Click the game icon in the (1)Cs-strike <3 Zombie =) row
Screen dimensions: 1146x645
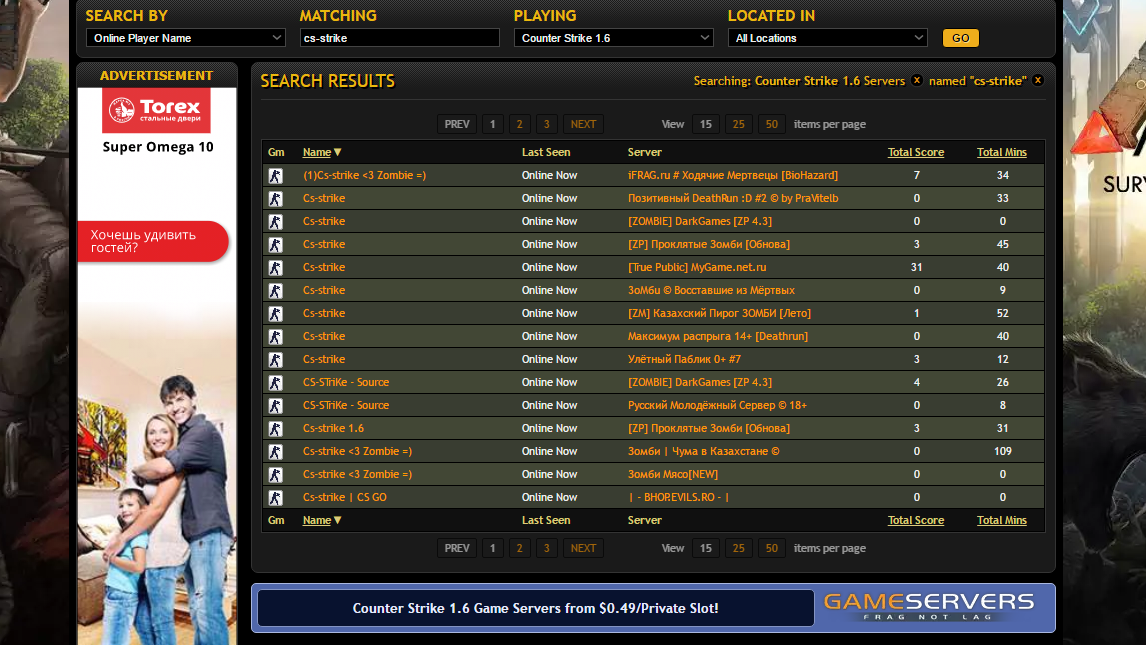276,175
